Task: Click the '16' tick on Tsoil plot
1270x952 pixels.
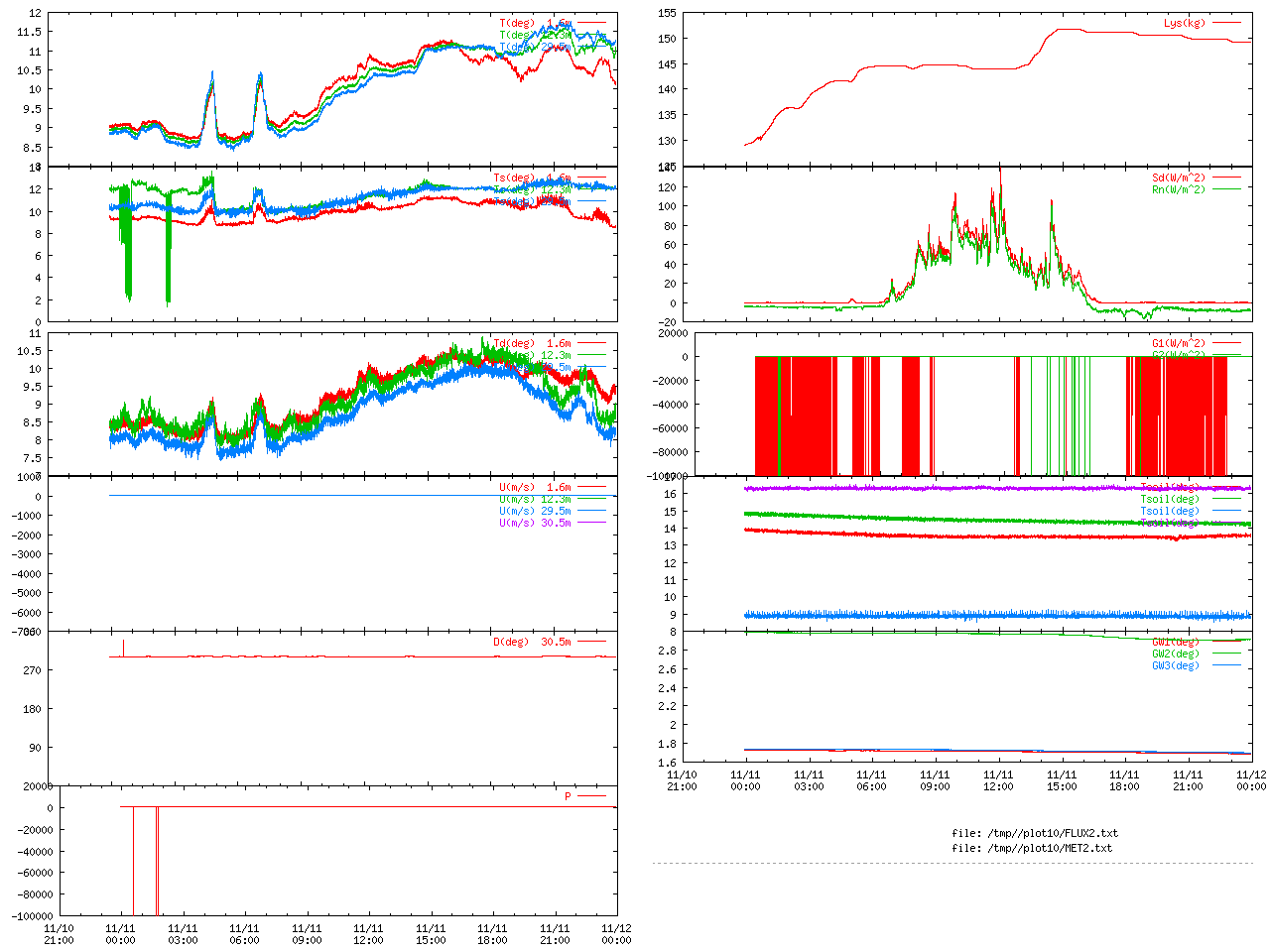Action: coord(670,494)
